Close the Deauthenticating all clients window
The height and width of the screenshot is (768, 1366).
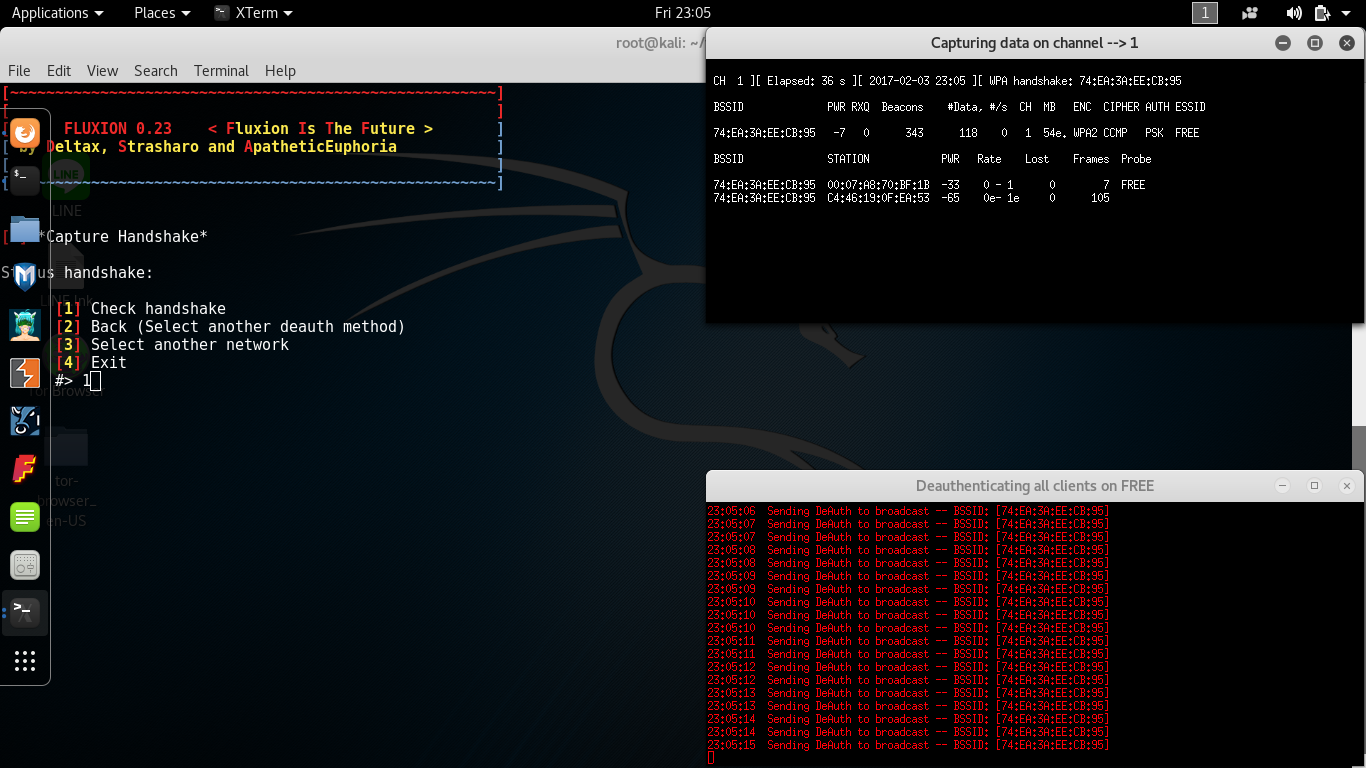(x=1347, y=486)
